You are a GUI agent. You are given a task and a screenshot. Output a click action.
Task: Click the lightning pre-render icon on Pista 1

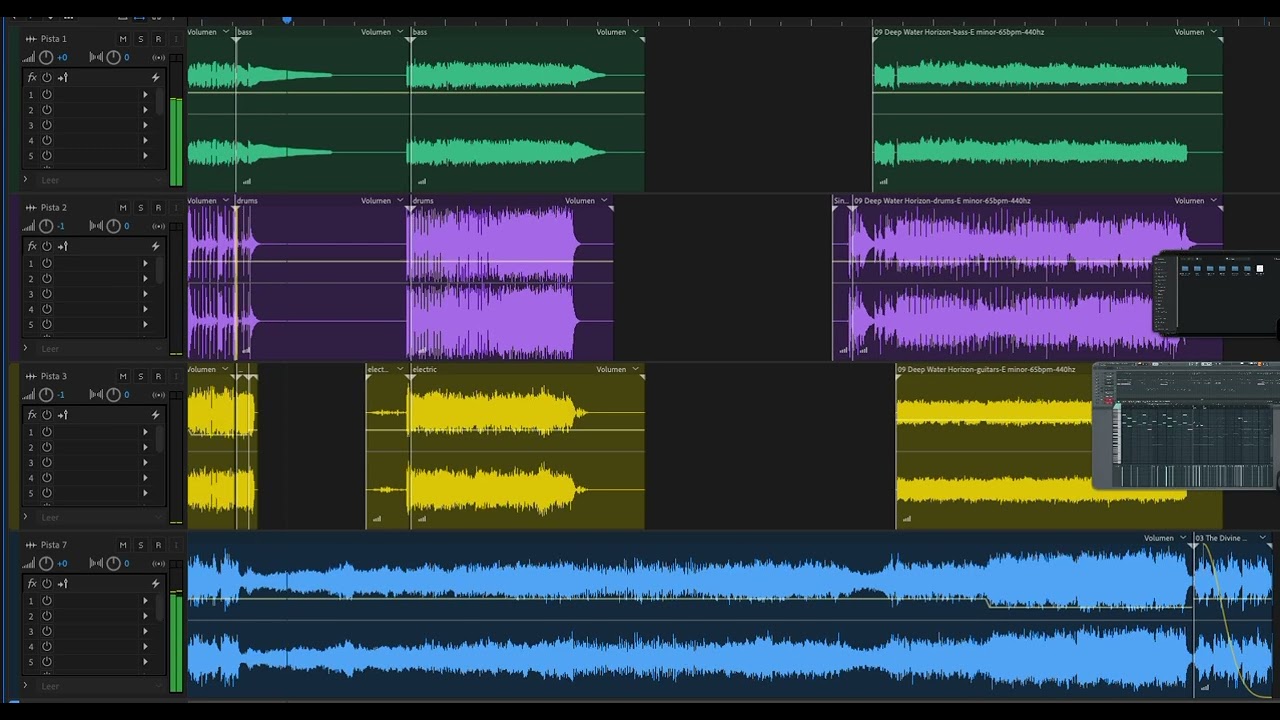pos(155,77)
